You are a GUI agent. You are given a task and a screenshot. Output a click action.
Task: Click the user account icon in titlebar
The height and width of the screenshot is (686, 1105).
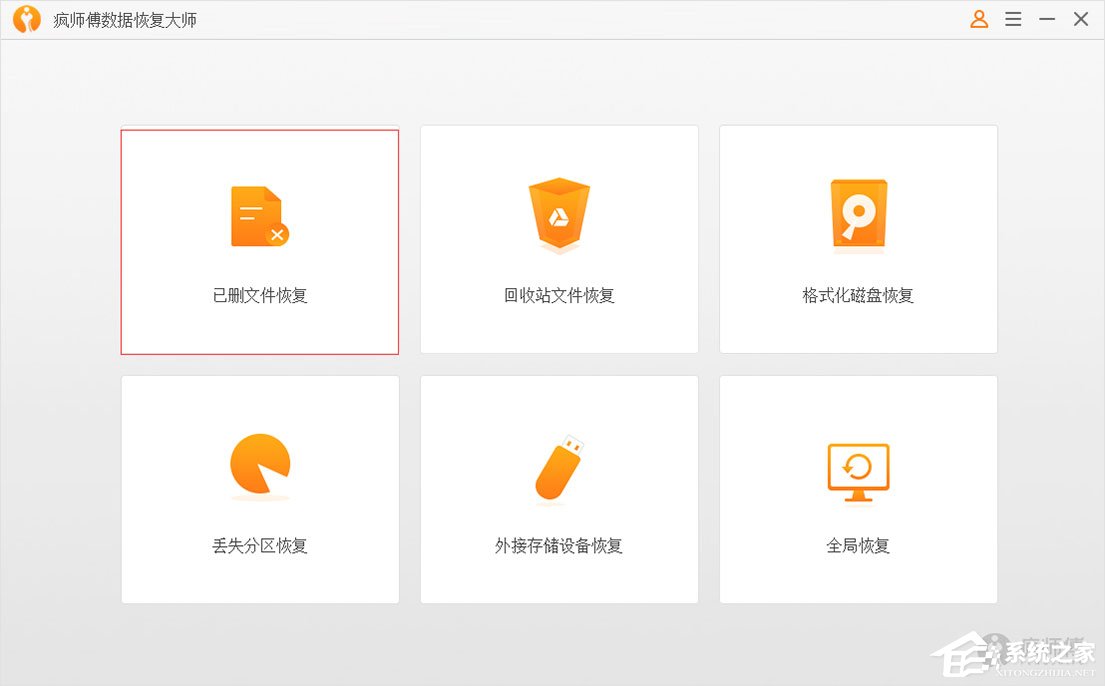coord(979,19)
